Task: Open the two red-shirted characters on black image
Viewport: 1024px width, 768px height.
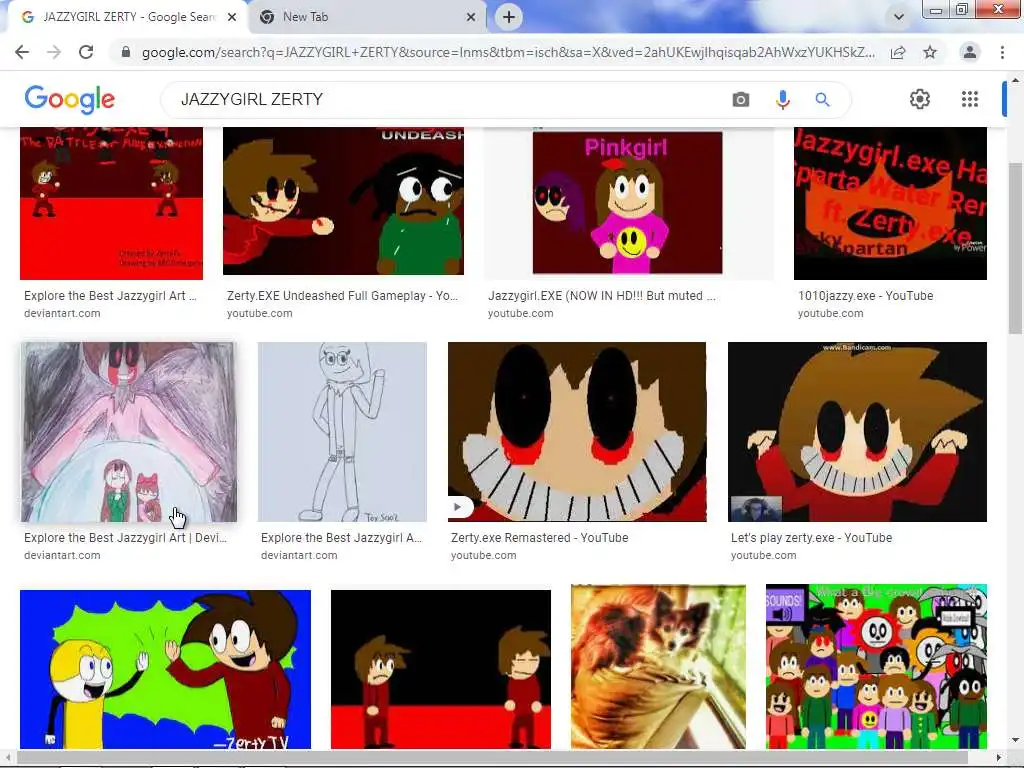Action: pyautogui.click(x=441, y=669)
